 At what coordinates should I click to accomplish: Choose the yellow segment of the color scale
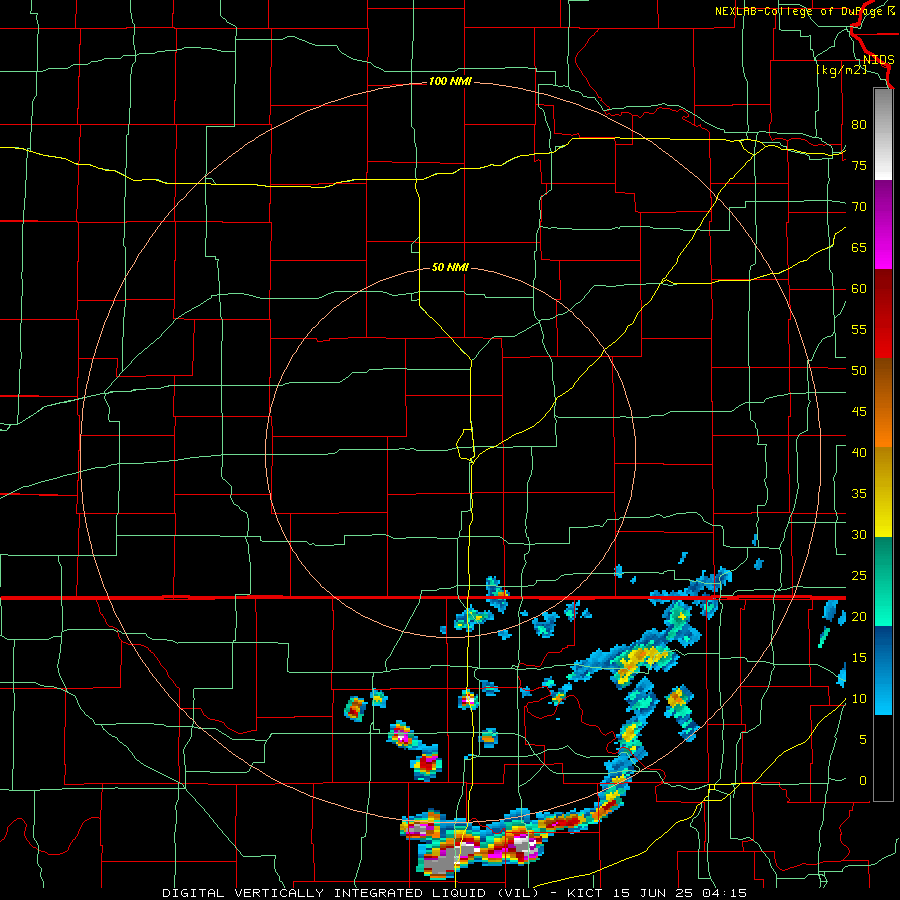pos(883,492)
